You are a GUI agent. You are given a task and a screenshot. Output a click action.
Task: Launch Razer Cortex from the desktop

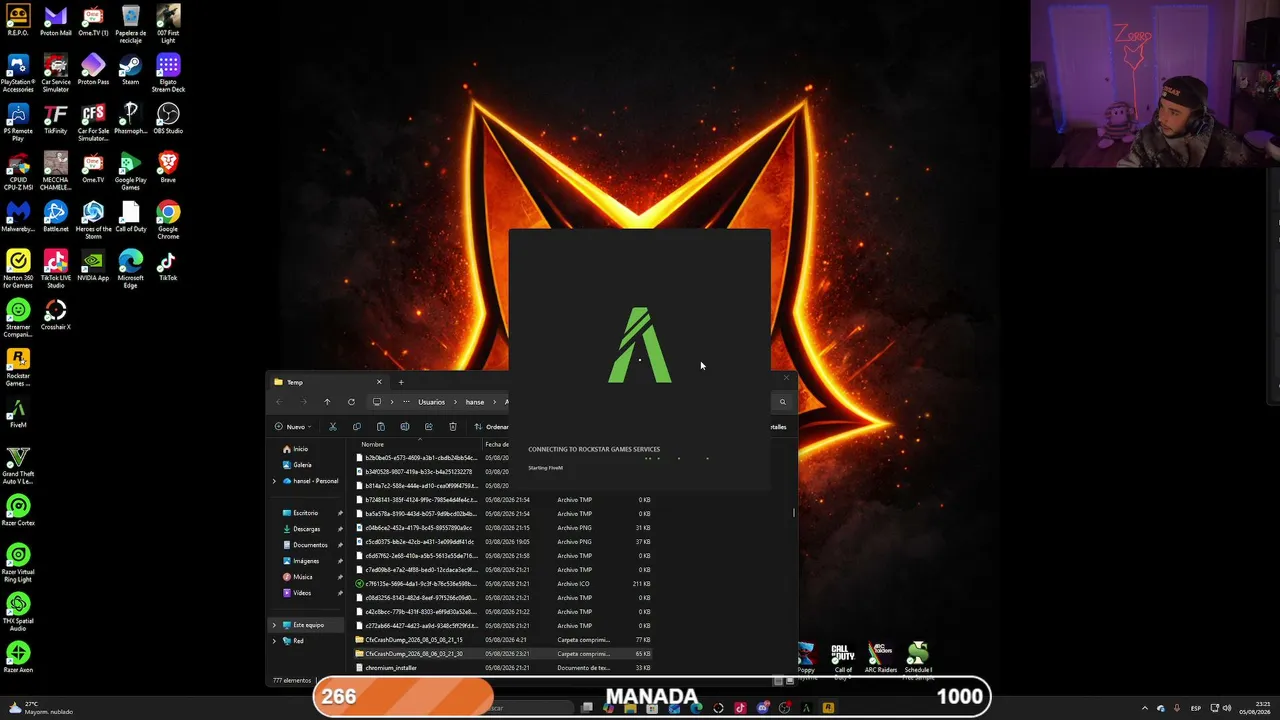pos(18,510)
